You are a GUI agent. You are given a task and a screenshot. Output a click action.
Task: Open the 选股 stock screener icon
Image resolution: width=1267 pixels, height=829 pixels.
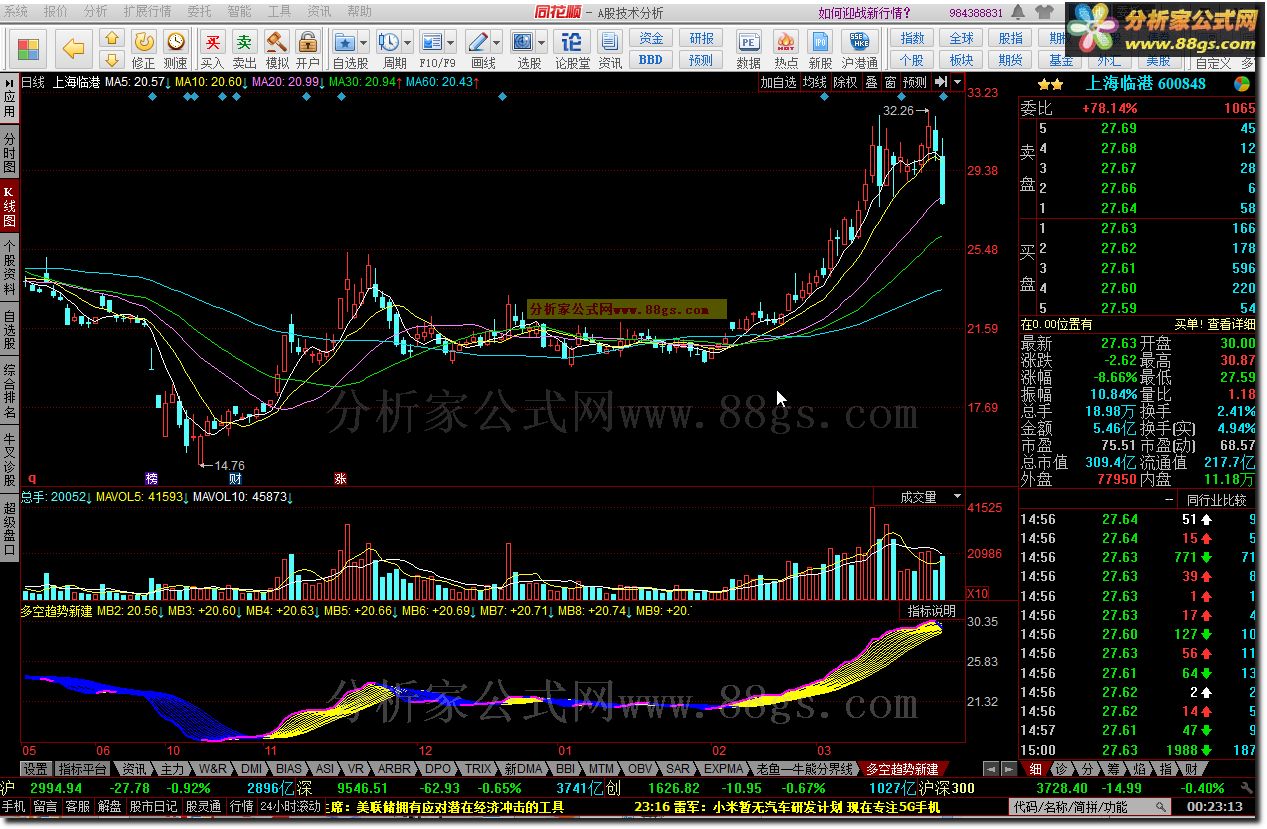coord(522,42)
